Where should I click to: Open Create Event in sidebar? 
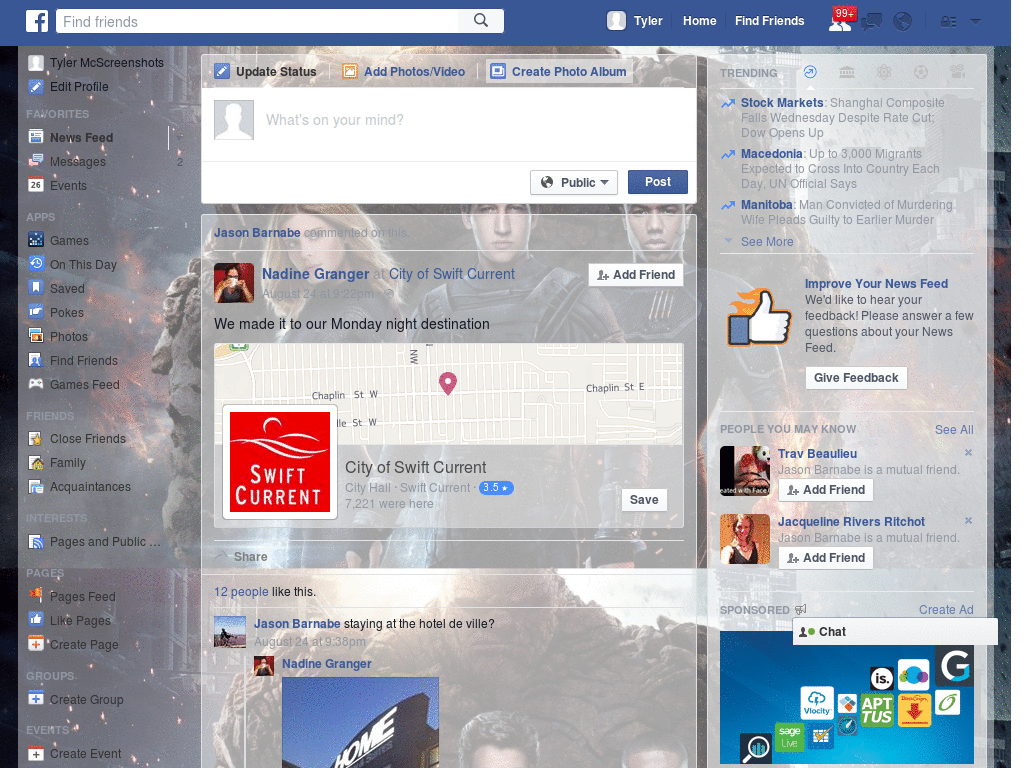coord(86,754)
